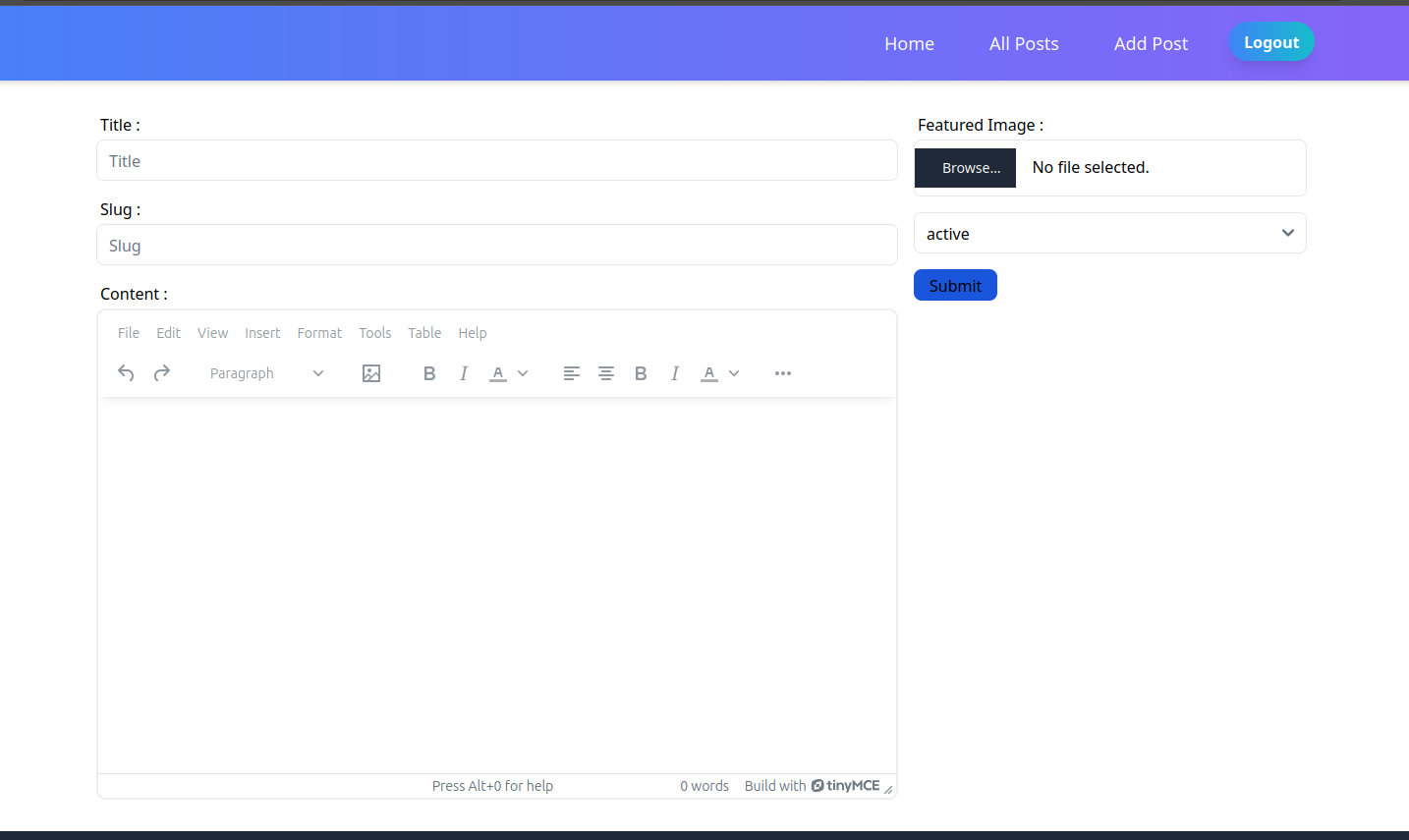Viewport: 1409px width, 840px height.
Task: Toggle the Italic button left of the ellipsis
Action: (675, 373)
